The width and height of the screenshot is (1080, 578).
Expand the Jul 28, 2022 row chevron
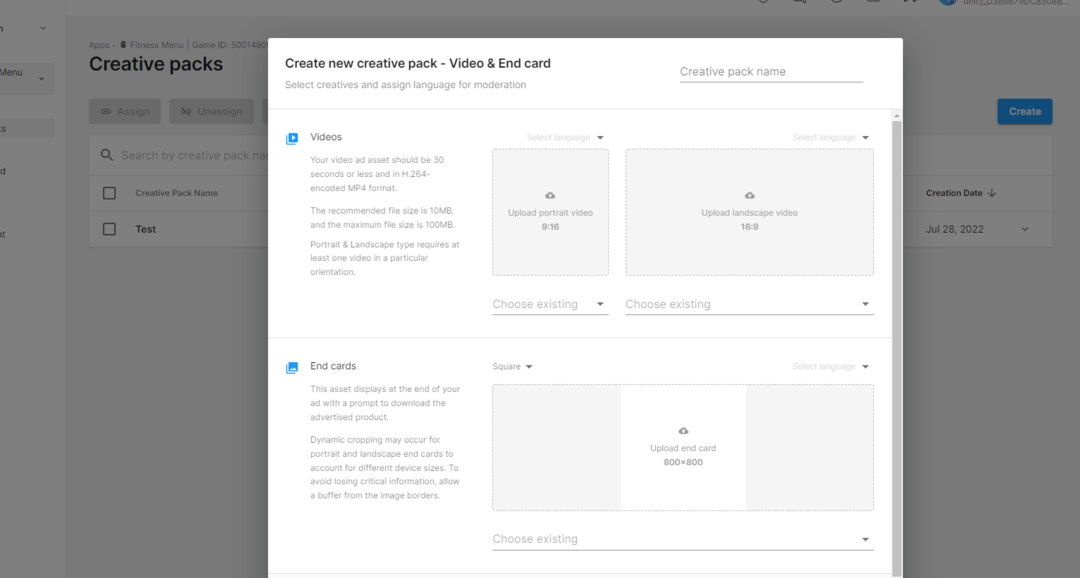(1025, 229)
